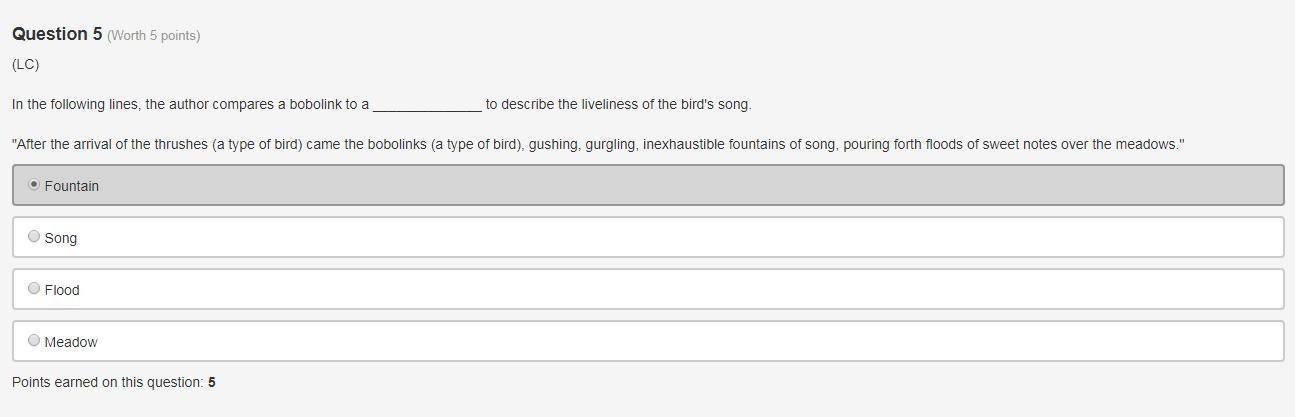Click the quoted bobolinks passage text

(598, 144)
